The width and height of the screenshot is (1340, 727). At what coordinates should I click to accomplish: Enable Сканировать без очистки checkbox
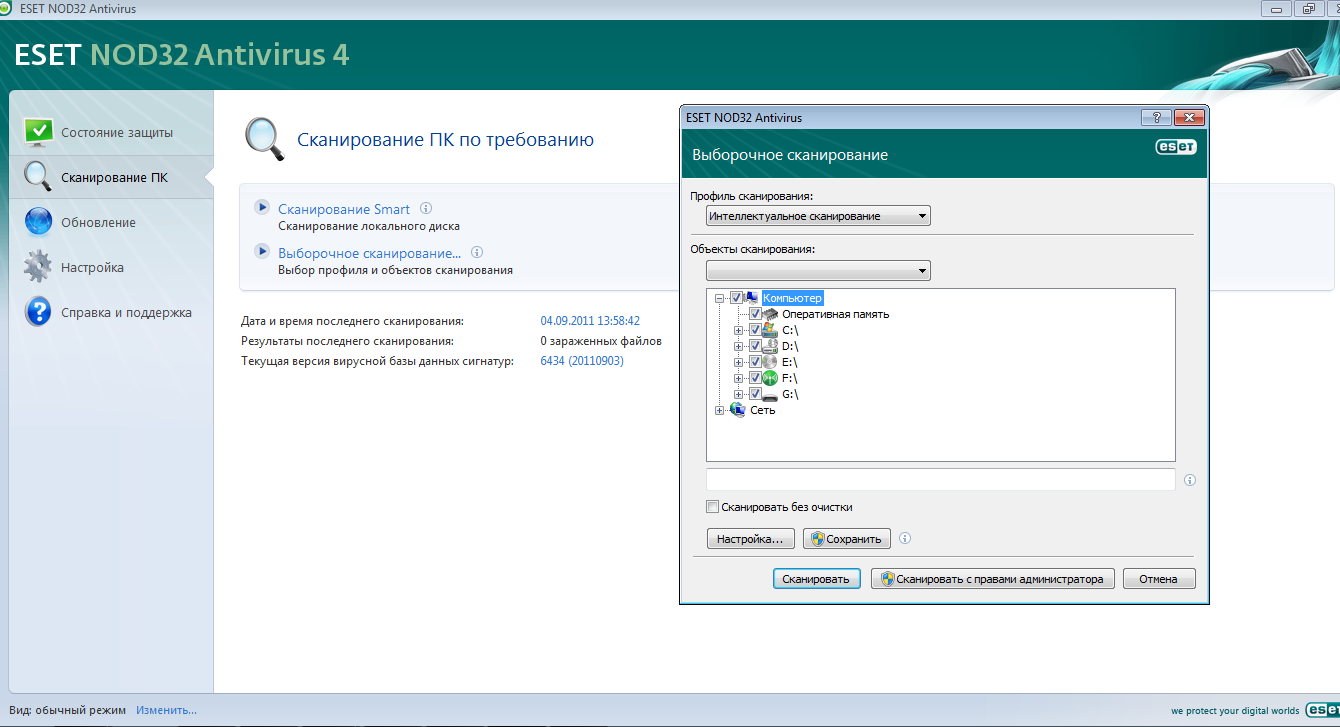coord(713,507)
